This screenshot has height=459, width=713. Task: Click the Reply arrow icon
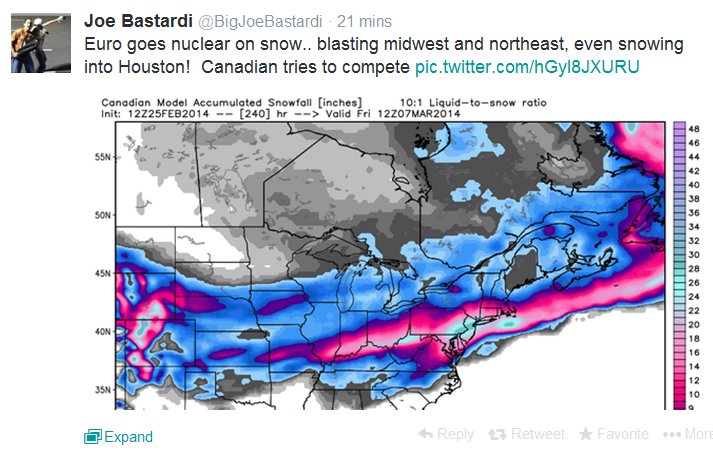pos(425,434)
